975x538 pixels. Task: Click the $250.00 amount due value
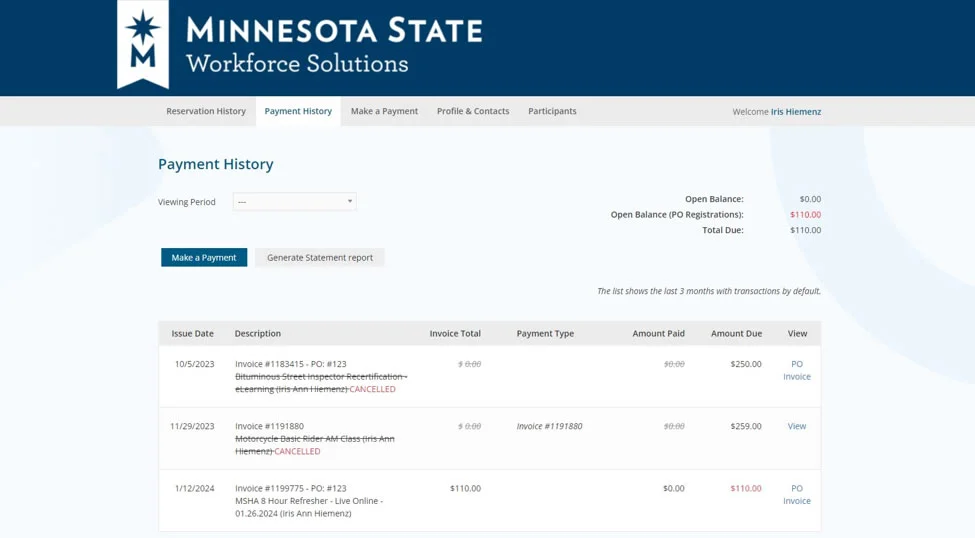(746, 364)
